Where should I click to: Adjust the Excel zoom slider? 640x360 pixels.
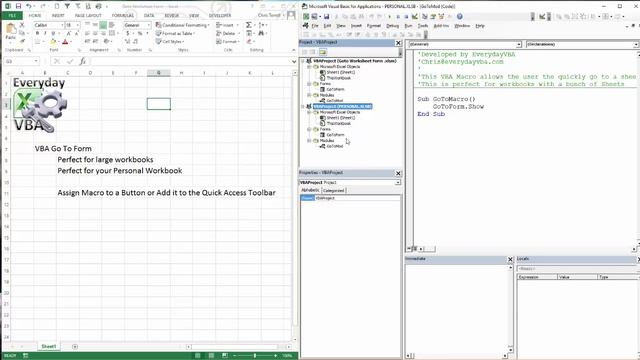coord(255,356)
